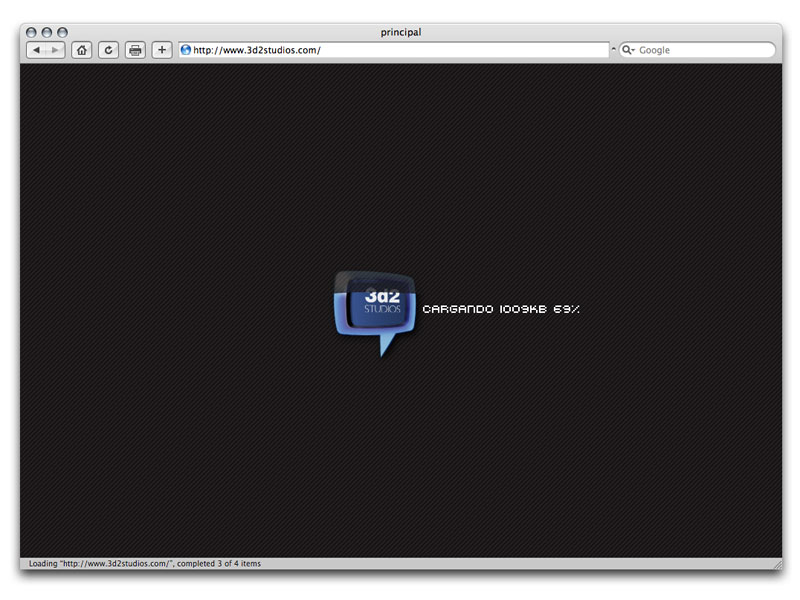
Task: Click the globe site icon in address bar
Action: coord(186,50)
